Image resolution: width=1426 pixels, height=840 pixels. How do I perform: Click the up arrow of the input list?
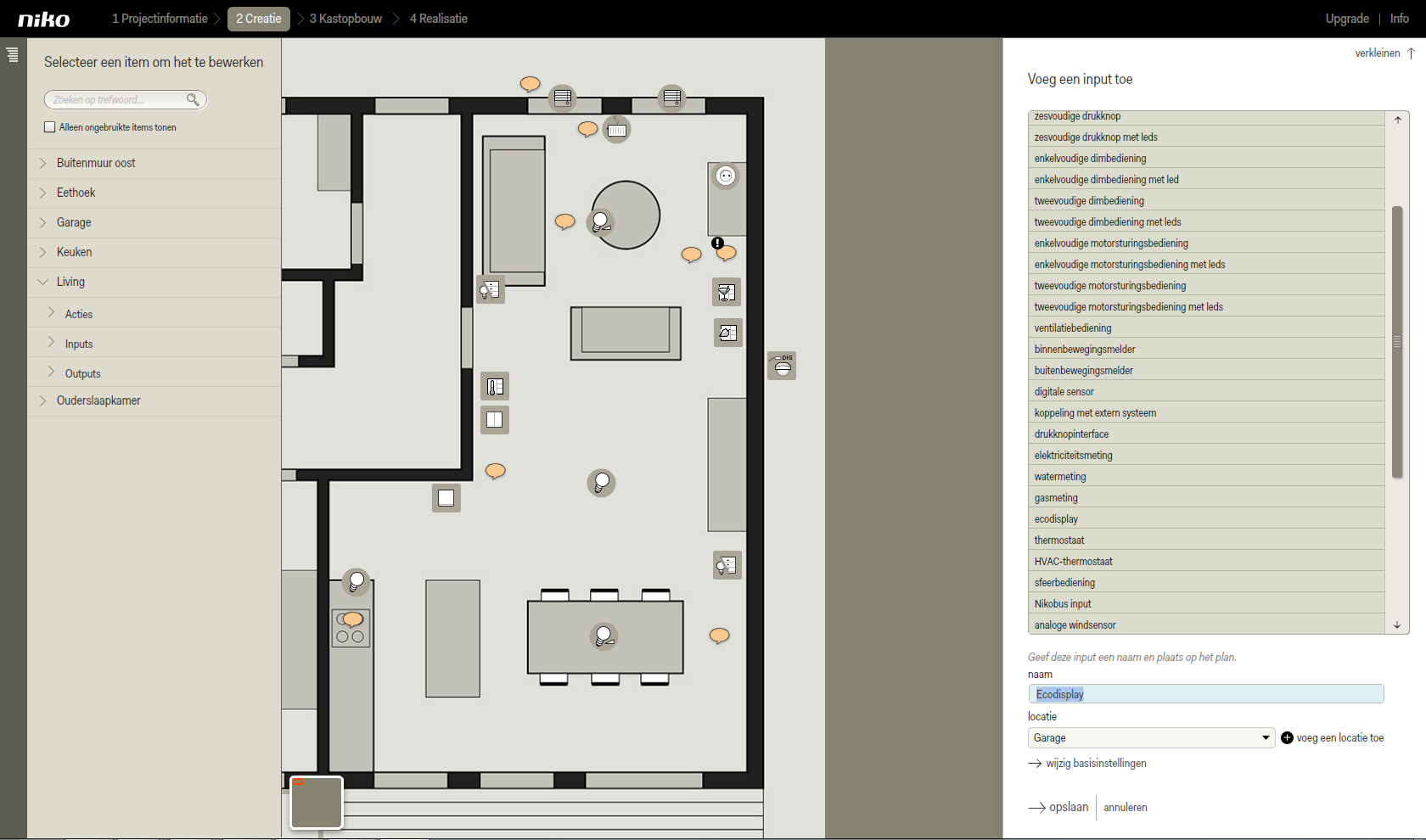pyautogui.click(x=1397, y=120)
